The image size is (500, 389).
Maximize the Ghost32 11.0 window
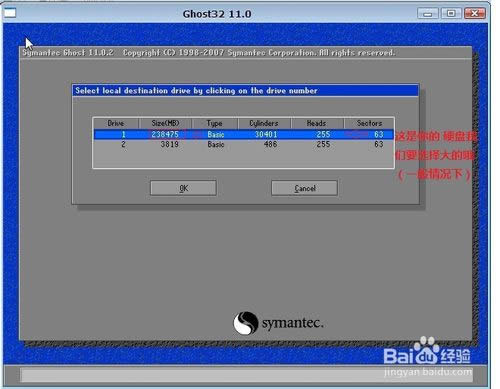[x=451, y=14]
